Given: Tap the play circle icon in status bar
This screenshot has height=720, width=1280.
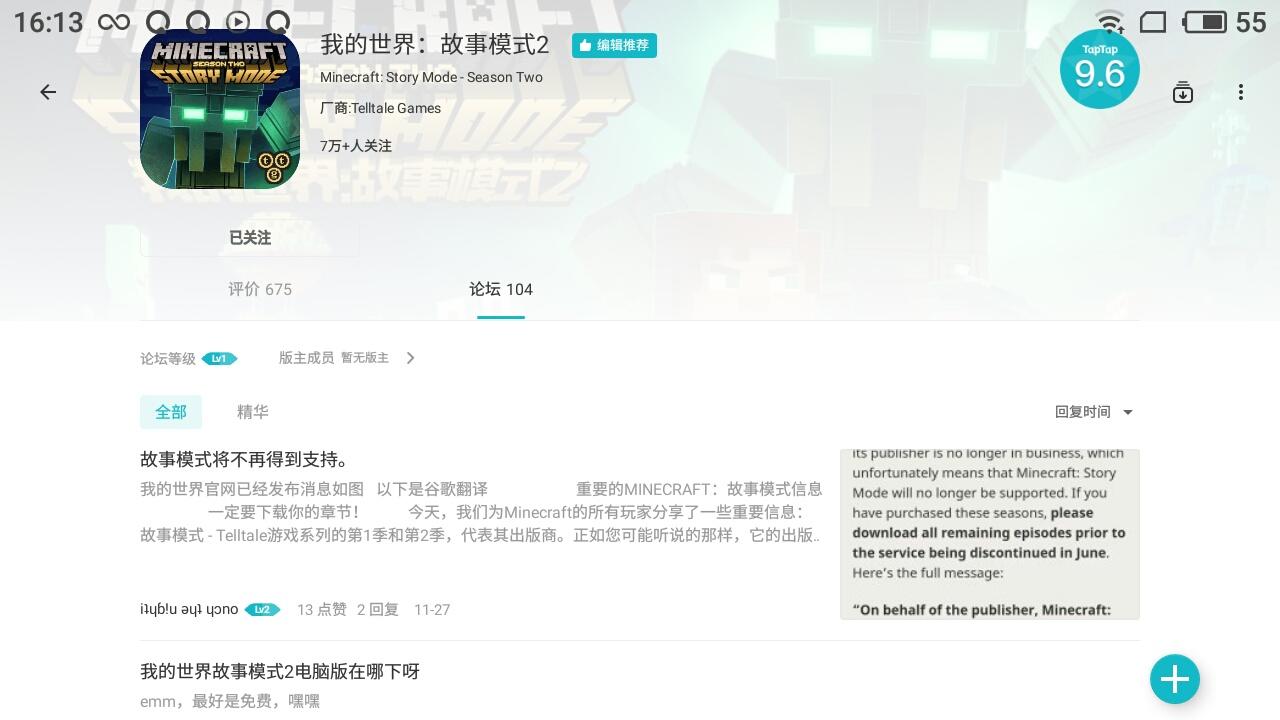Looking at the screenshot, I should (x=238, y=22).
